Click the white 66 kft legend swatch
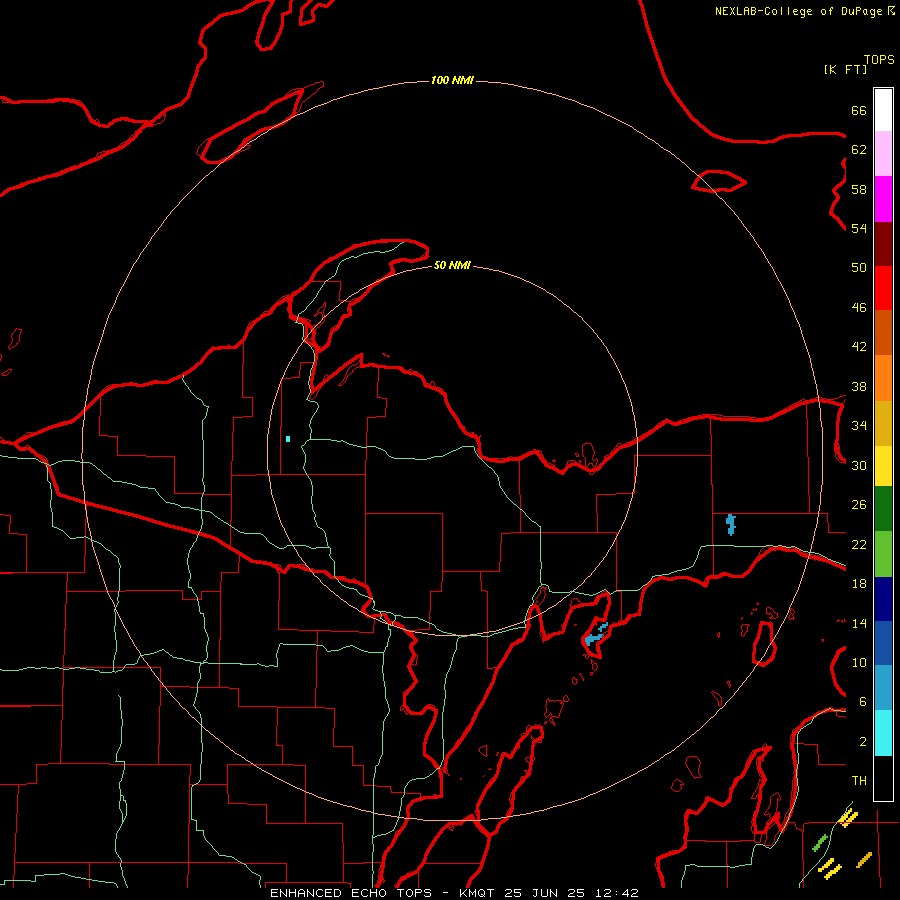The height and width of the screenshot is (900, 900). 883,110
